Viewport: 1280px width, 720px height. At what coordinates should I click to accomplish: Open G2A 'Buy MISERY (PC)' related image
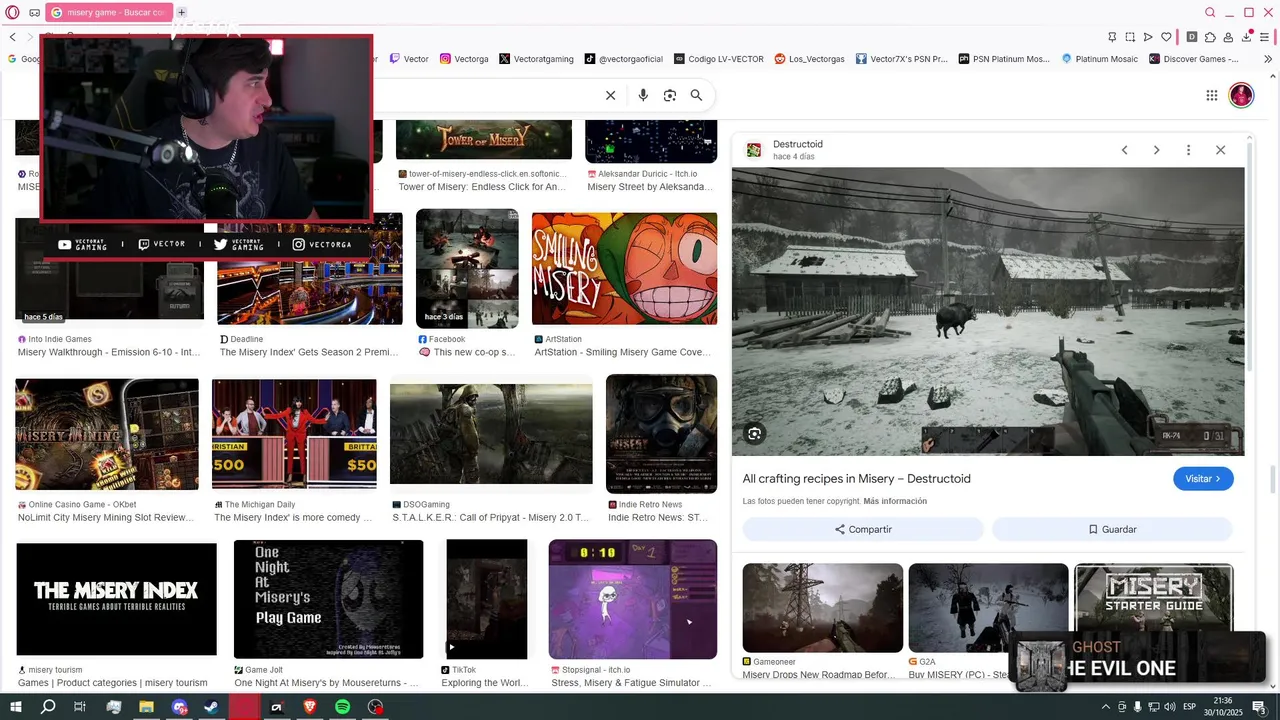988,608
